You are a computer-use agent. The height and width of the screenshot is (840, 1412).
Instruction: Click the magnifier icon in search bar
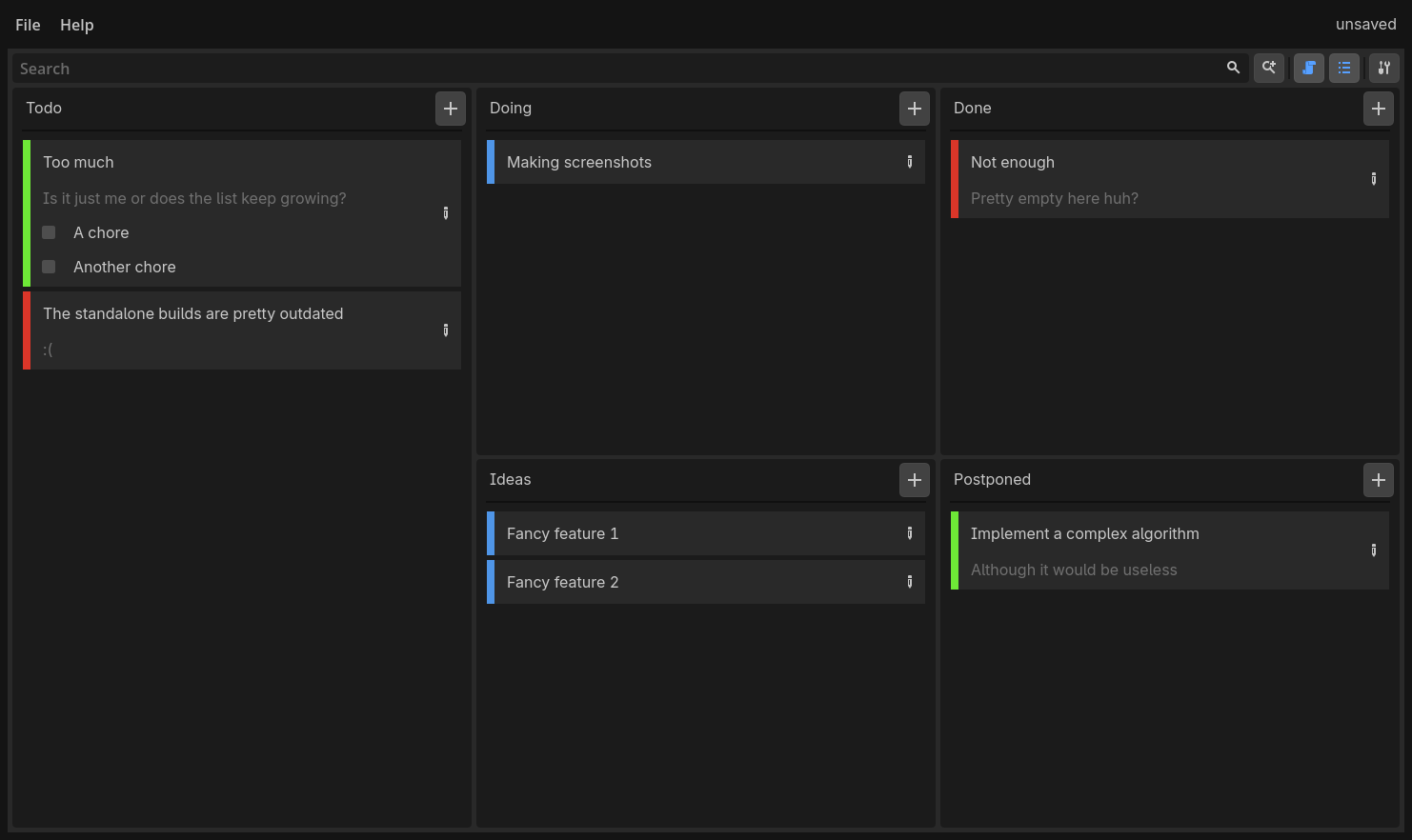[x=1233, y=68]
